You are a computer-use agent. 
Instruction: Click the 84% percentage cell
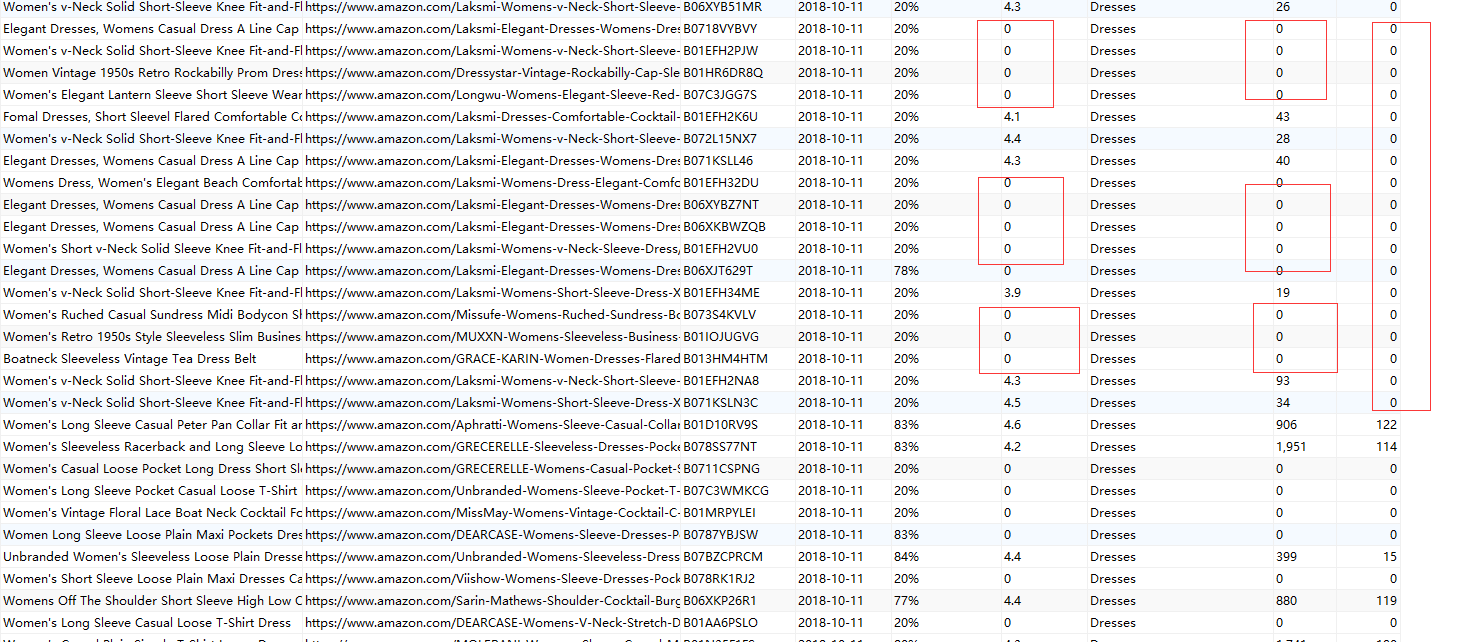coord(906,556)
